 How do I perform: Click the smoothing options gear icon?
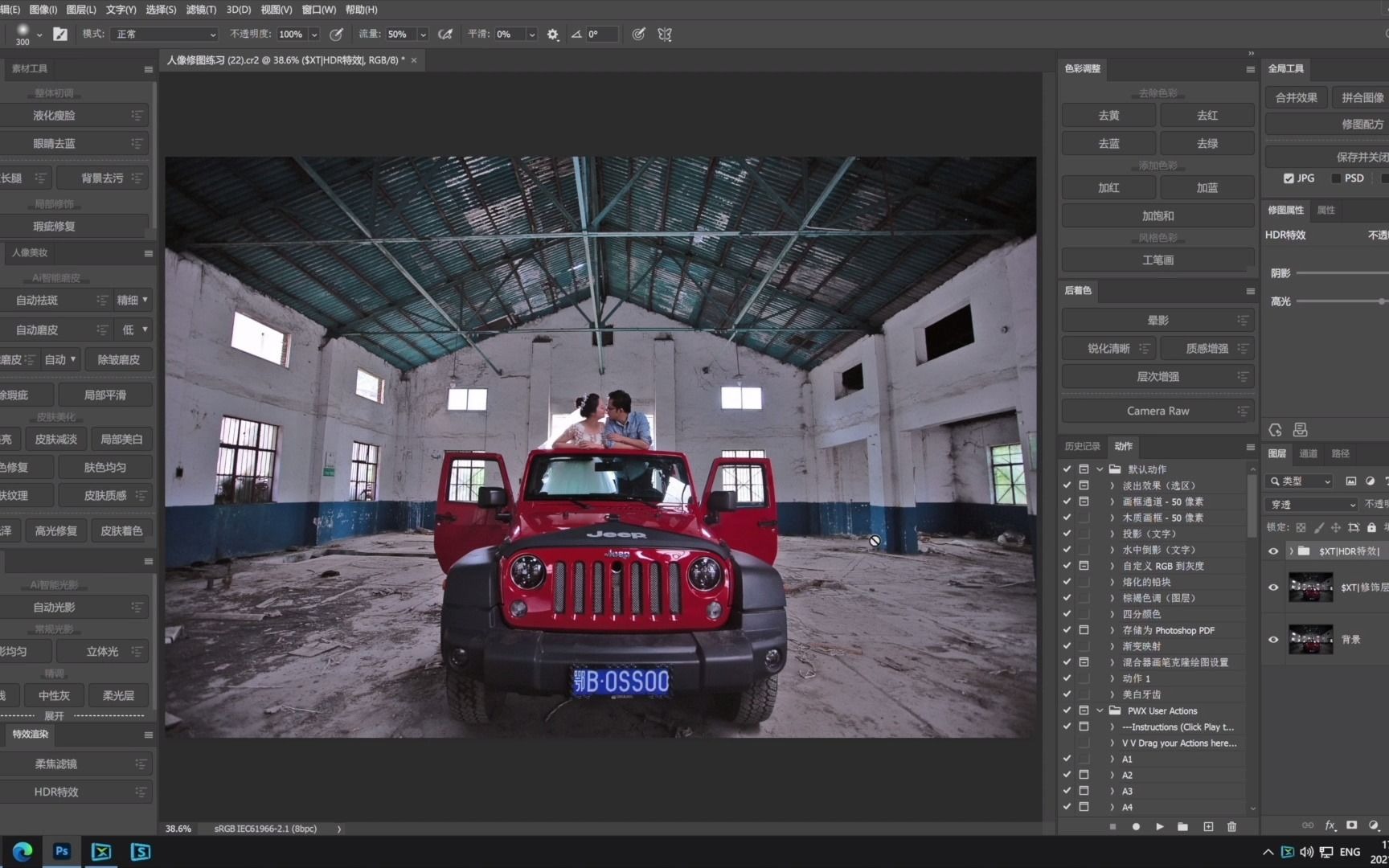pos(553,35)
